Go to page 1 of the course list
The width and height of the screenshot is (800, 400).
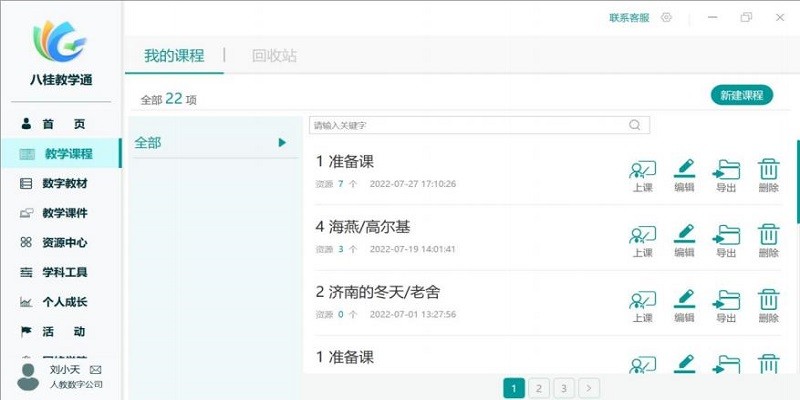click(514, 388)
